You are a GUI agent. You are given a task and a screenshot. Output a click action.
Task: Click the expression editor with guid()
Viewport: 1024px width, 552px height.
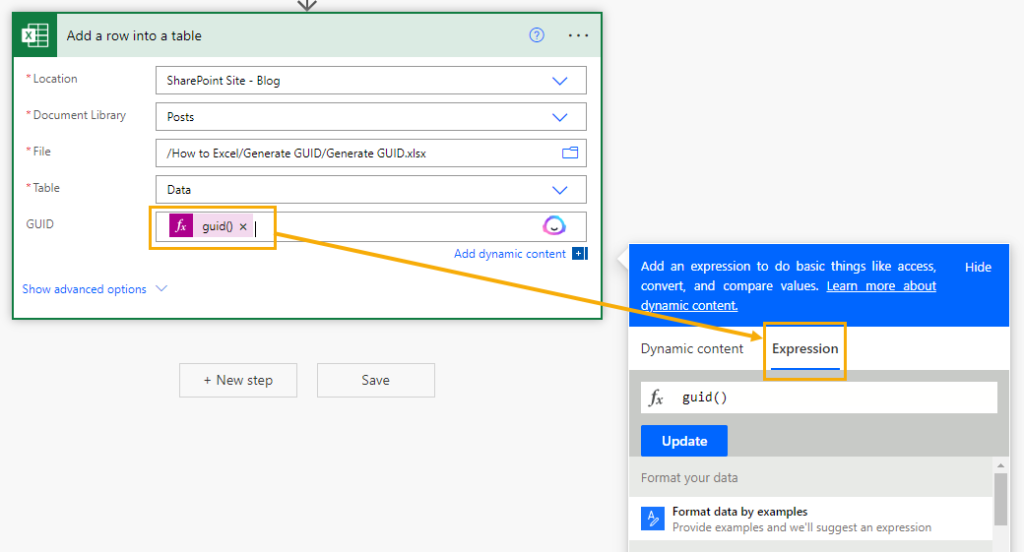tap(819, 397)
